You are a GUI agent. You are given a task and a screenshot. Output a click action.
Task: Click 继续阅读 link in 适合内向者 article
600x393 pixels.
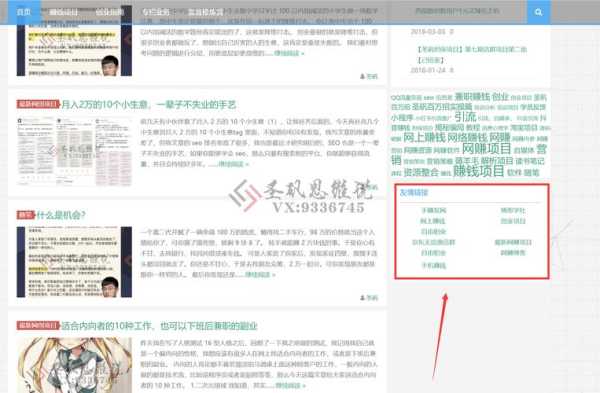(290, 385)
